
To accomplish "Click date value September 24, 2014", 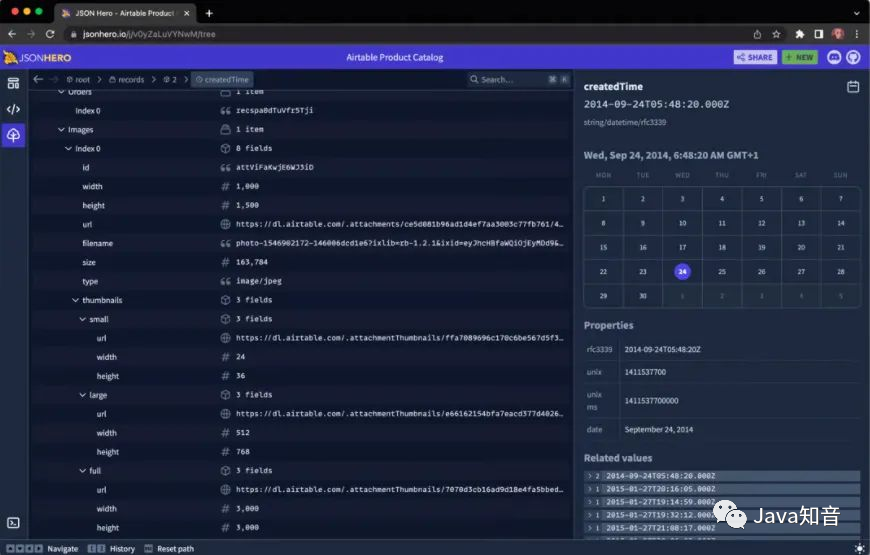I will [659, 429].
